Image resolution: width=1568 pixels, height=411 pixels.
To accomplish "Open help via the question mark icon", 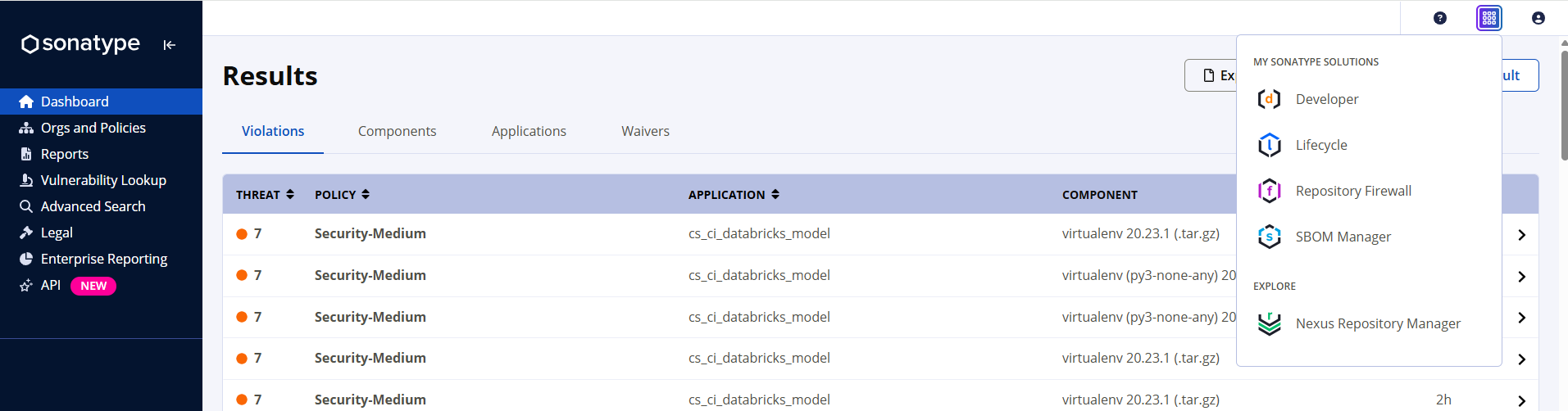I will point(1440,18).
